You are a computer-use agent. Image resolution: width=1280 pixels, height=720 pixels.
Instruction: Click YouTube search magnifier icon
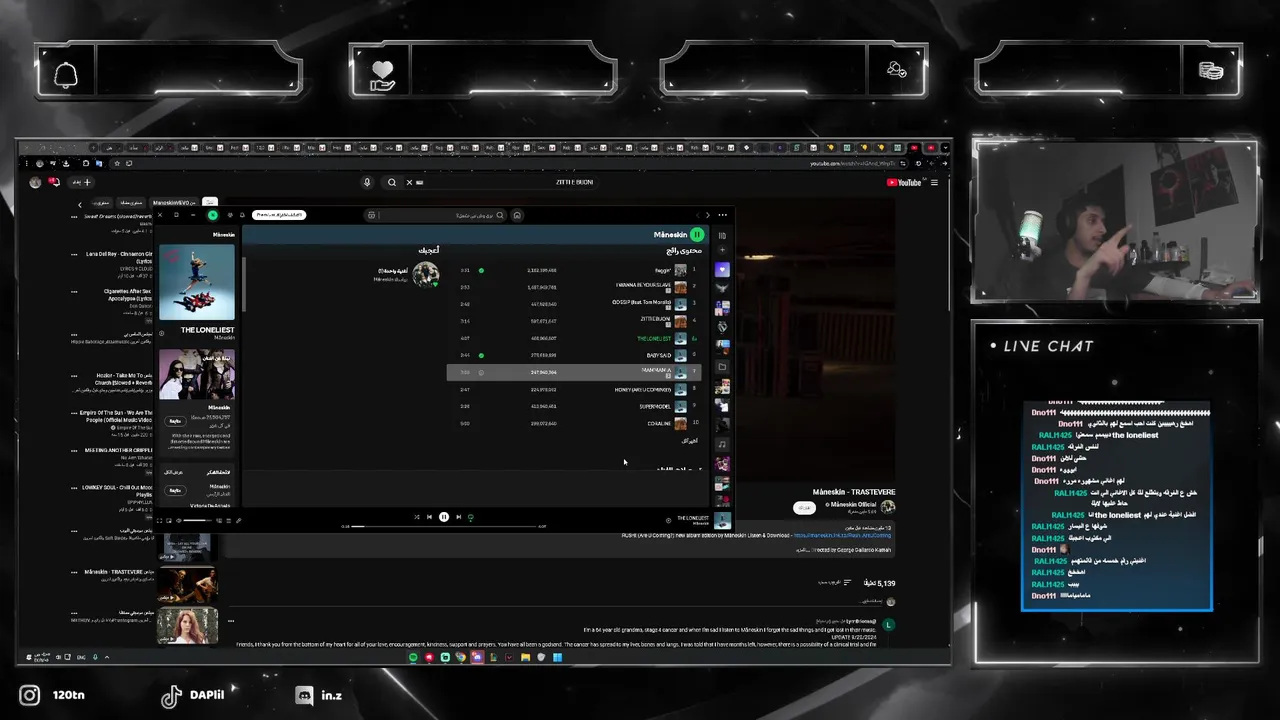(x=392, y=182)
